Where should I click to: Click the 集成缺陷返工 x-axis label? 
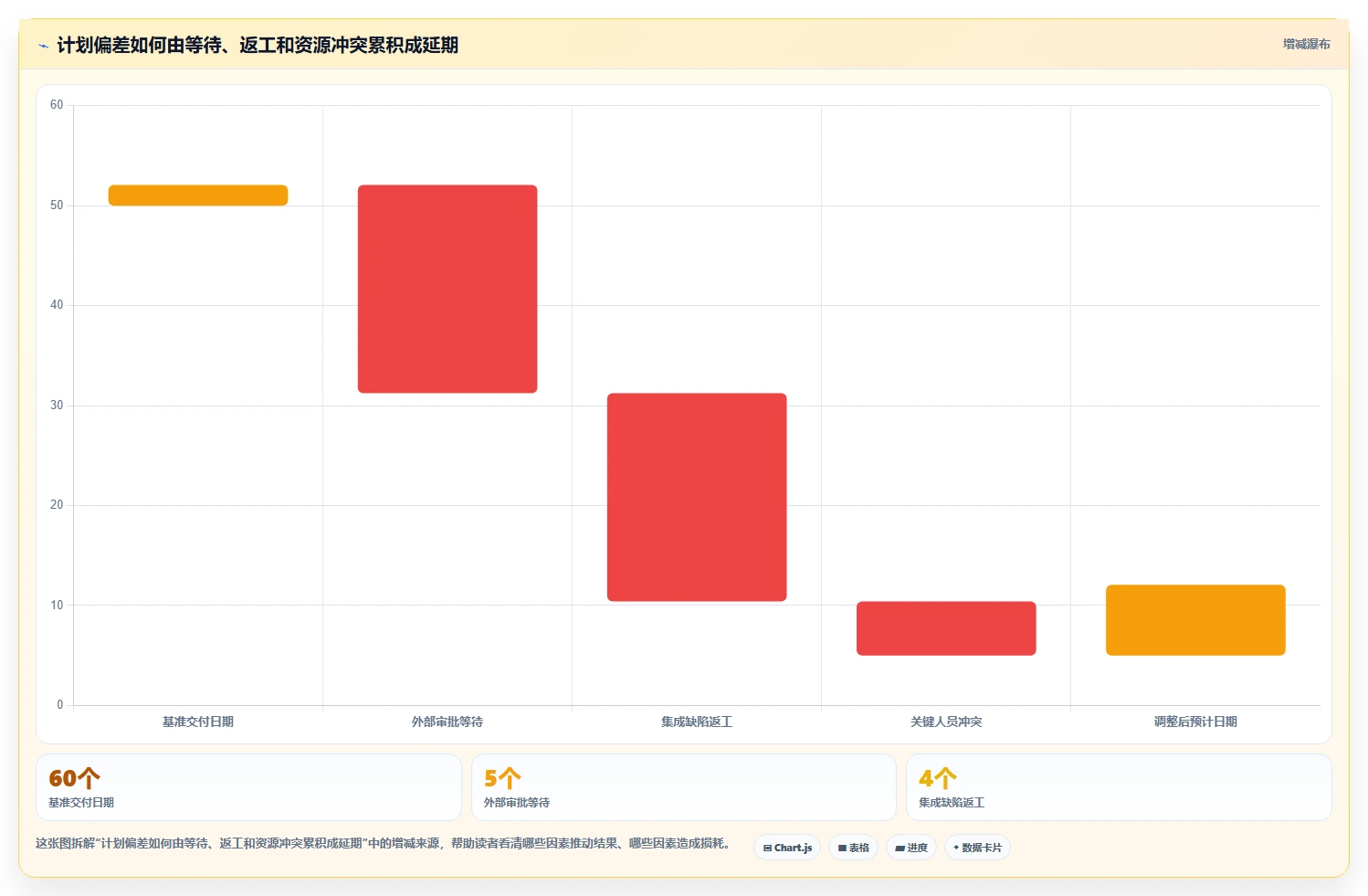point(697,722)
